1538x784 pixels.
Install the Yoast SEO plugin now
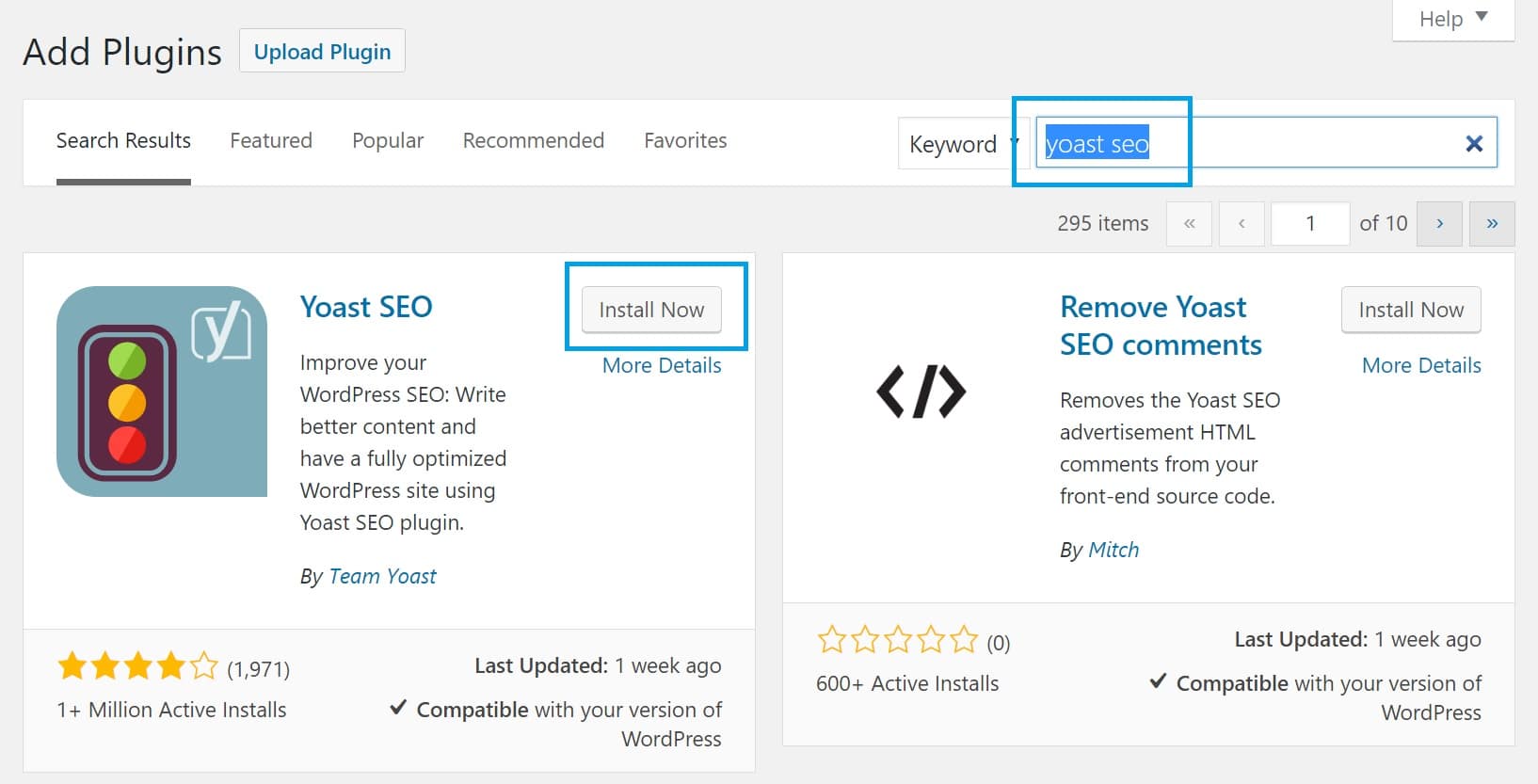coord(651,310)
